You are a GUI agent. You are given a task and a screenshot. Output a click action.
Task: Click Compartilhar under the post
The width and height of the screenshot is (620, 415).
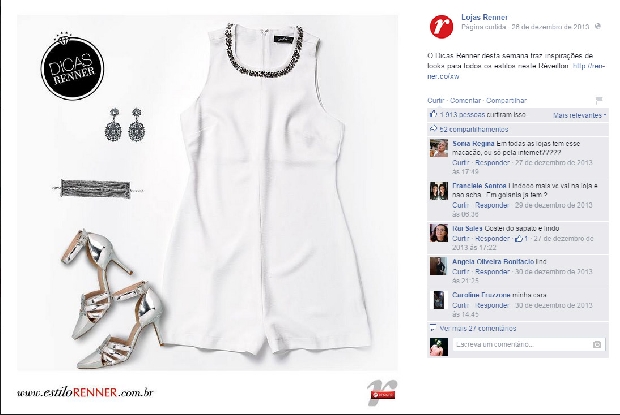507,100
